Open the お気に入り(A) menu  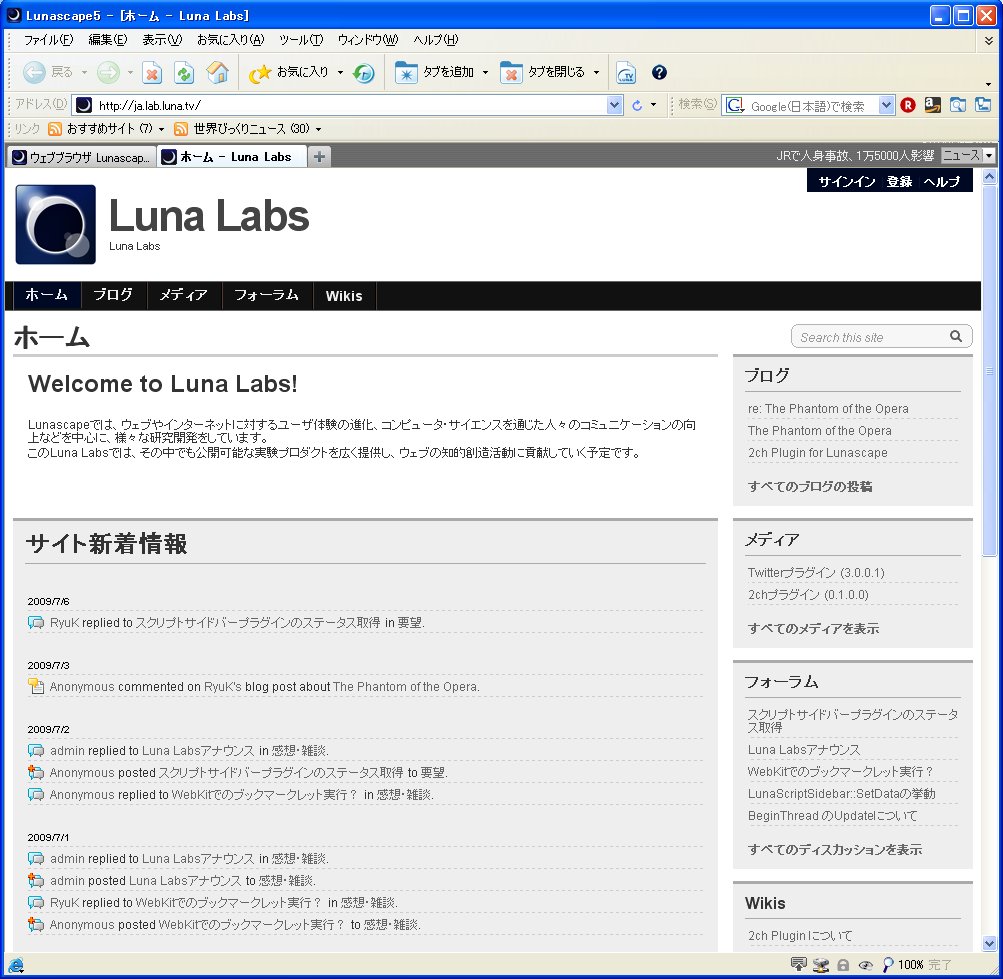coord(230,40)
